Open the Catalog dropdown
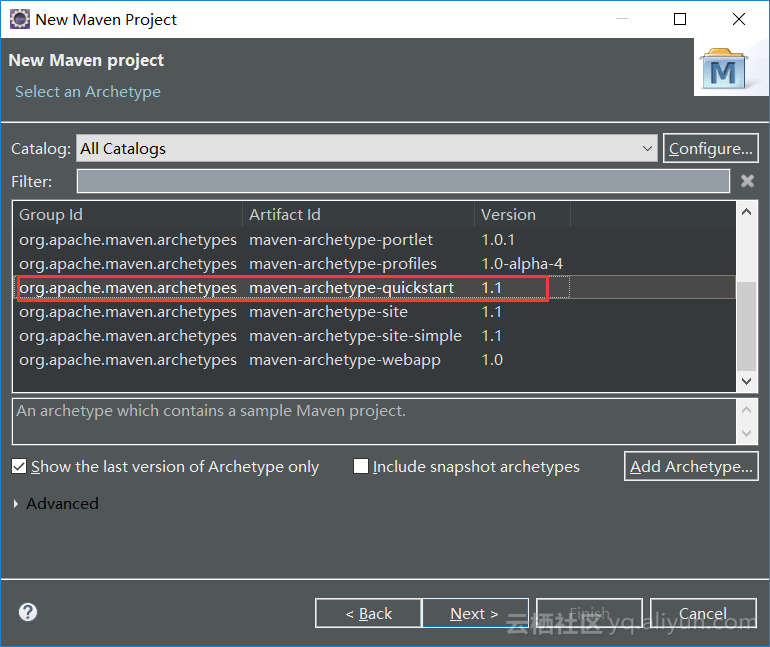 click(x=367, y=148)
